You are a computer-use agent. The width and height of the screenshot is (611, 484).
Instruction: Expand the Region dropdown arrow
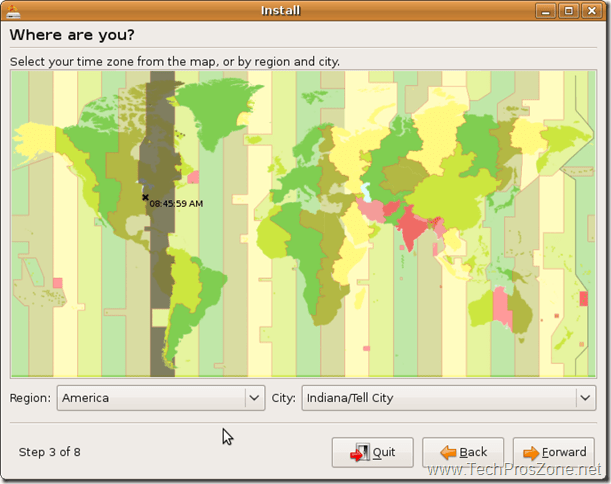click(x=253, y=398)
